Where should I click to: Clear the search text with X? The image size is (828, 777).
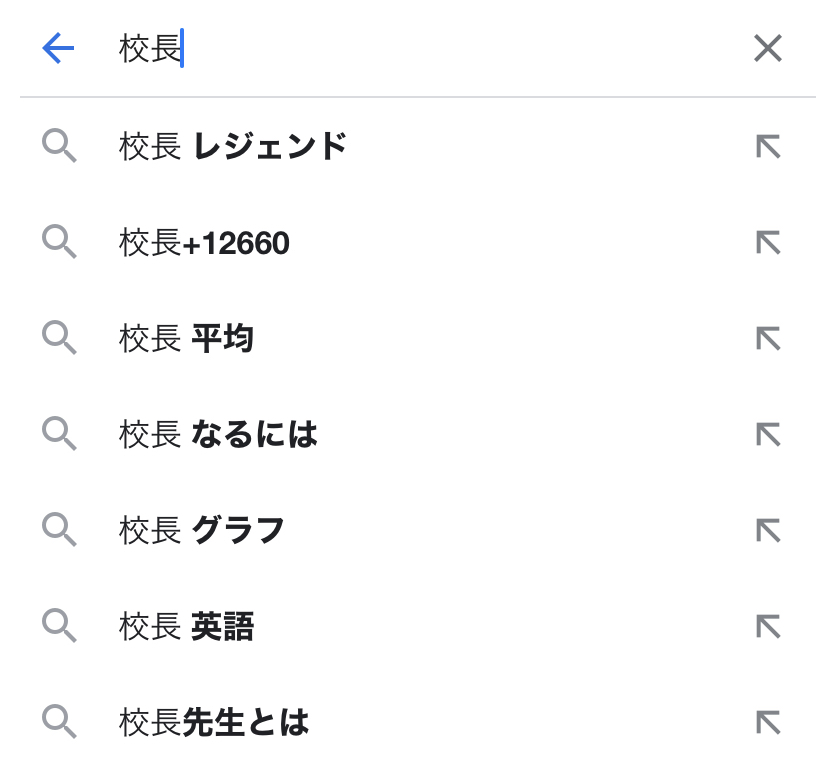pos(767,48)
